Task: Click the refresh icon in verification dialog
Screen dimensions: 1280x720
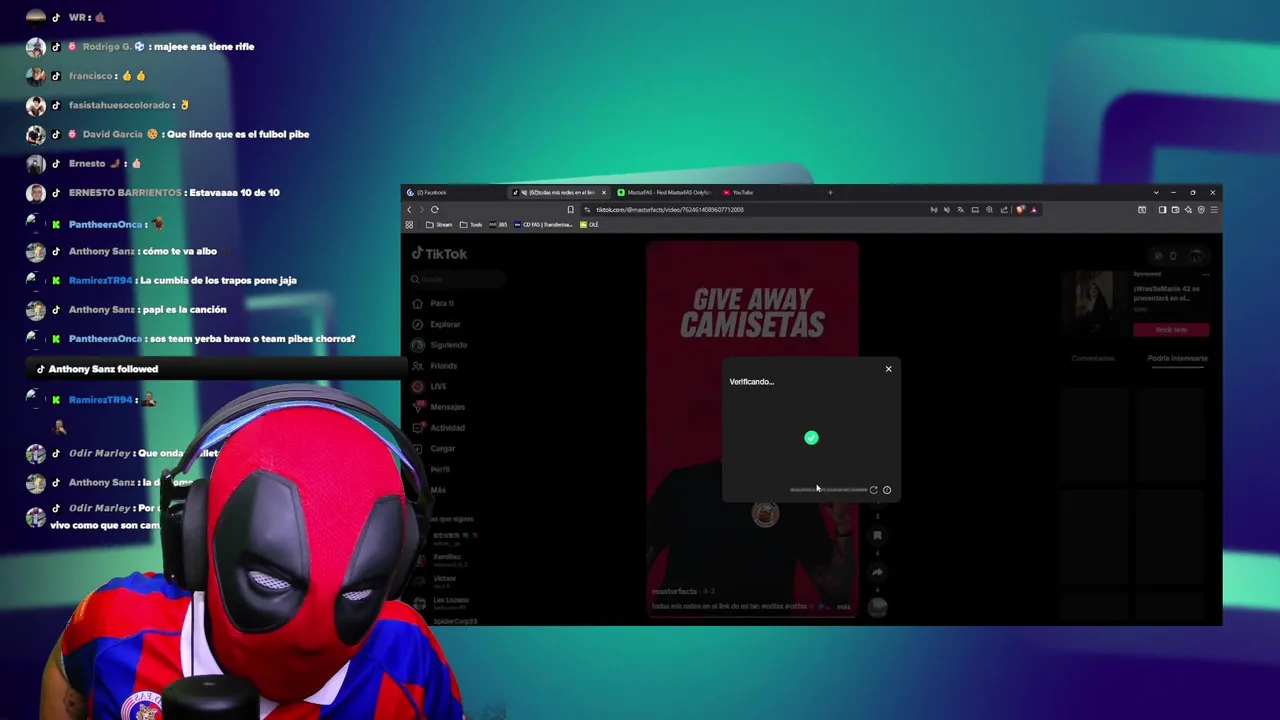Action: (x=873, y=490)
